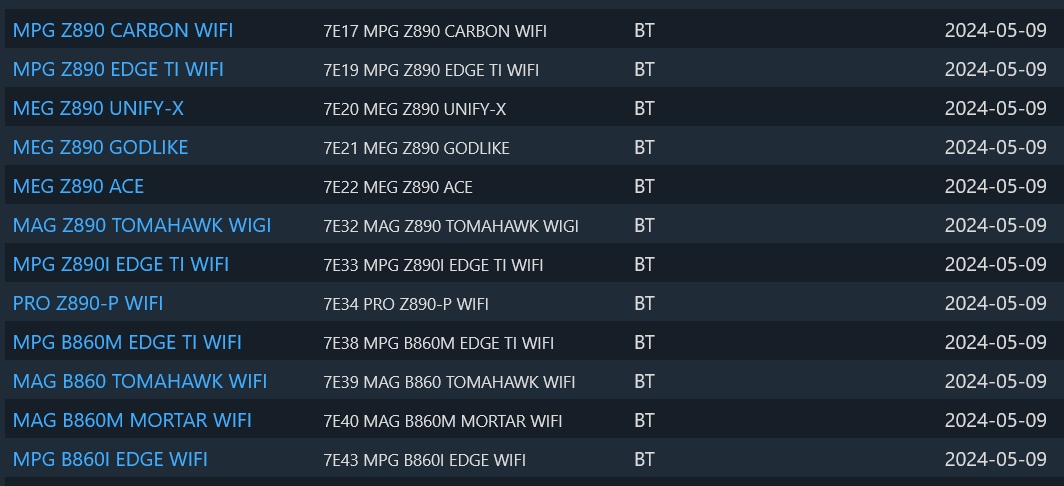
Task: Open the MPG B860M EDGE TI WIFI link
Action: pyautogui.click(x=127, y=343)
